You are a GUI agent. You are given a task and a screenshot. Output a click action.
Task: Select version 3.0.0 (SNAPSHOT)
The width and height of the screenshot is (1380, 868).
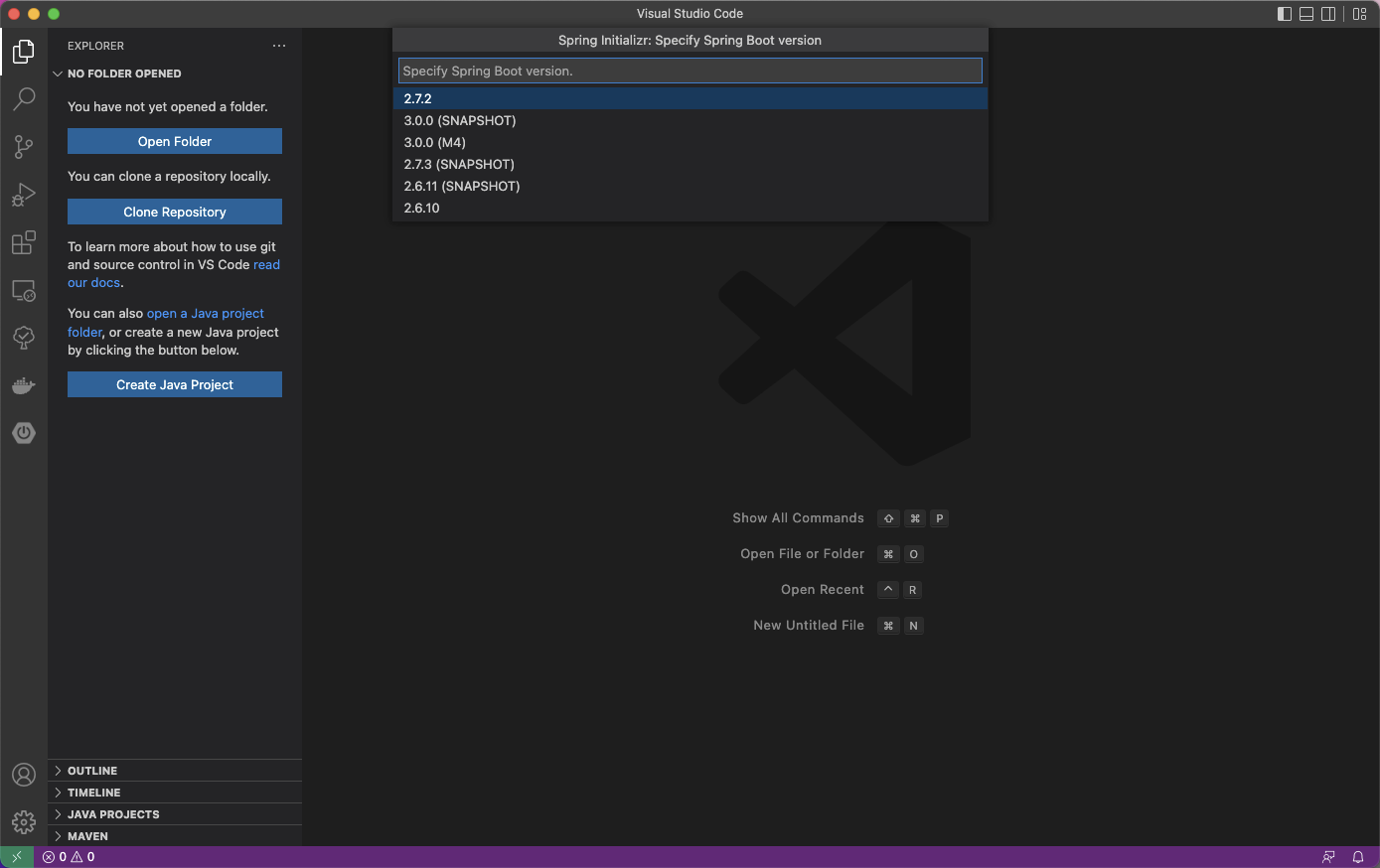click(690, 120)
